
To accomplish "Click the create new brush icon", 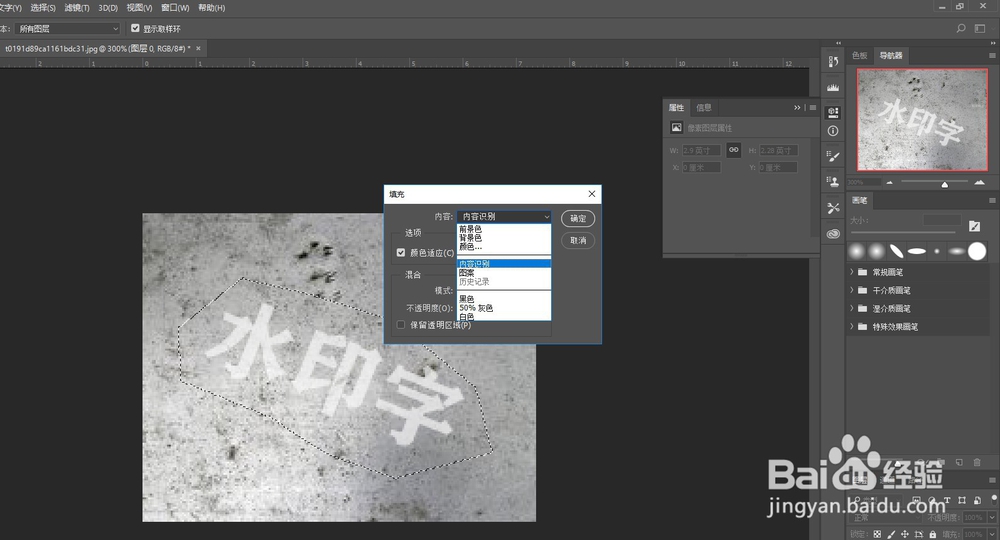I will pos(959,462).
